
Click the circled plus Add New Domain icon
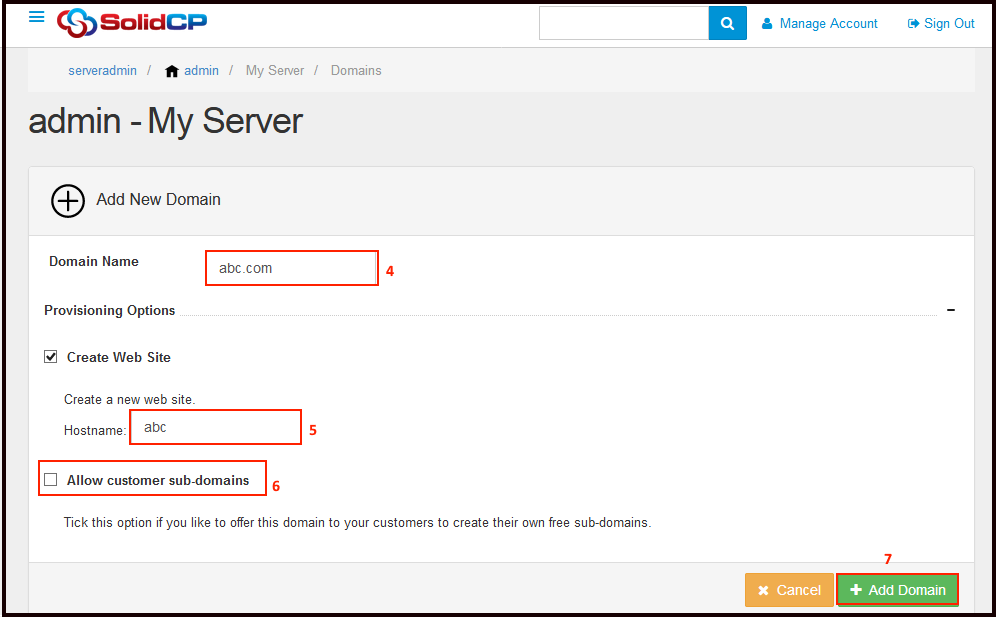coord(68,200)
